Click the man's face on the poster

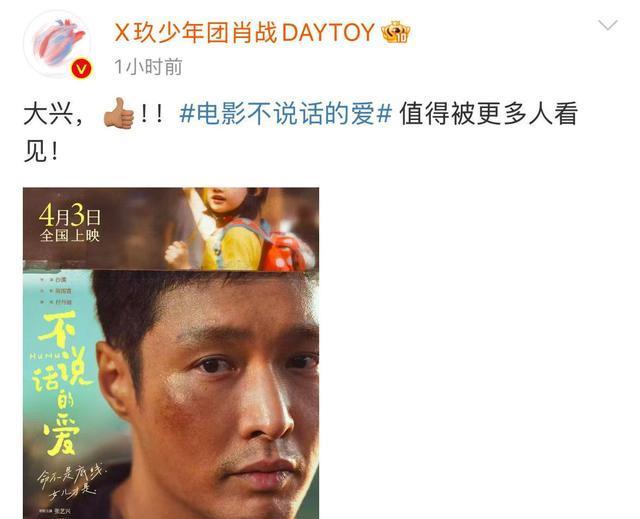point(220,392)
